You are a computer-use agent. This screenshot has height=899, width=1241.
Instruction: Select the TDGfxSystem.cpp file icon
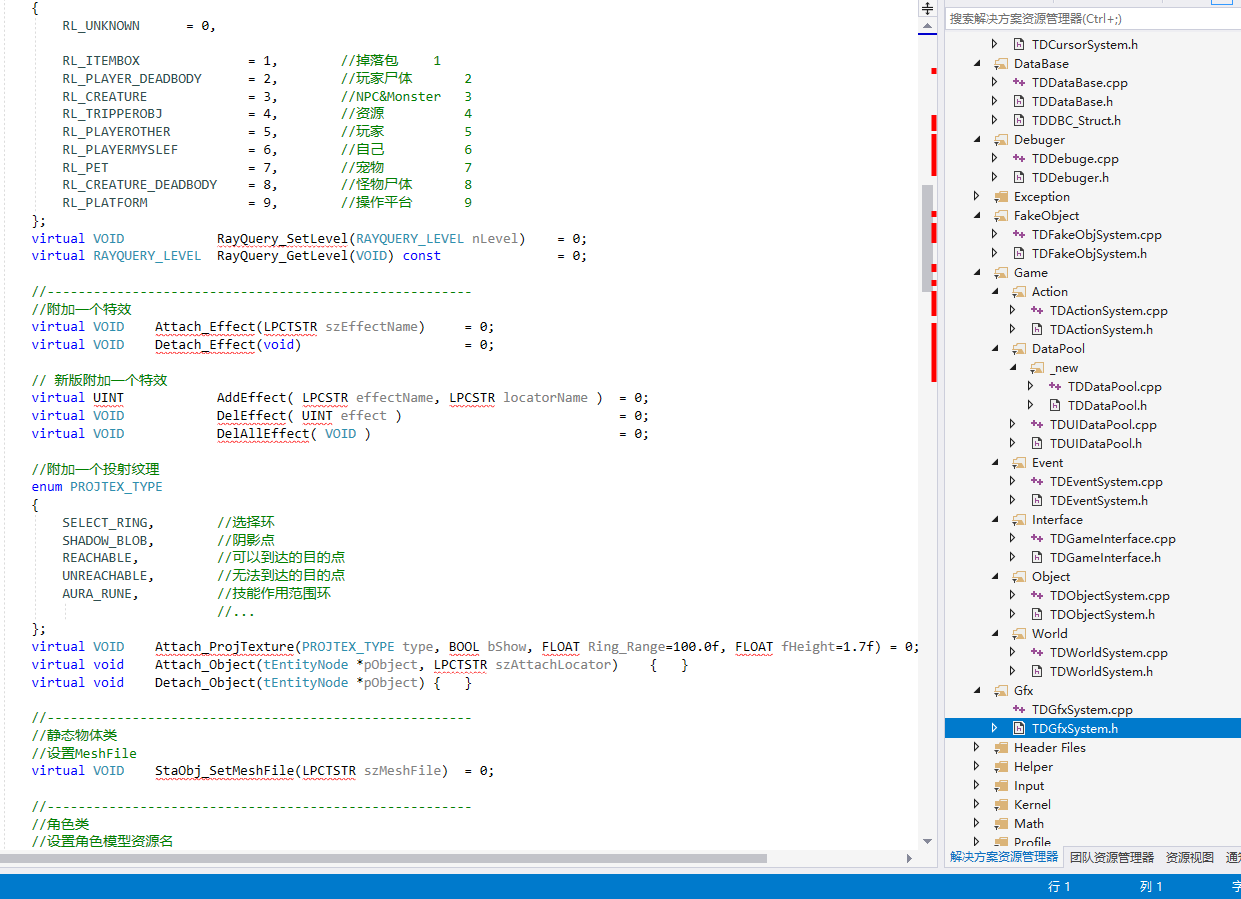point(1019,710)
